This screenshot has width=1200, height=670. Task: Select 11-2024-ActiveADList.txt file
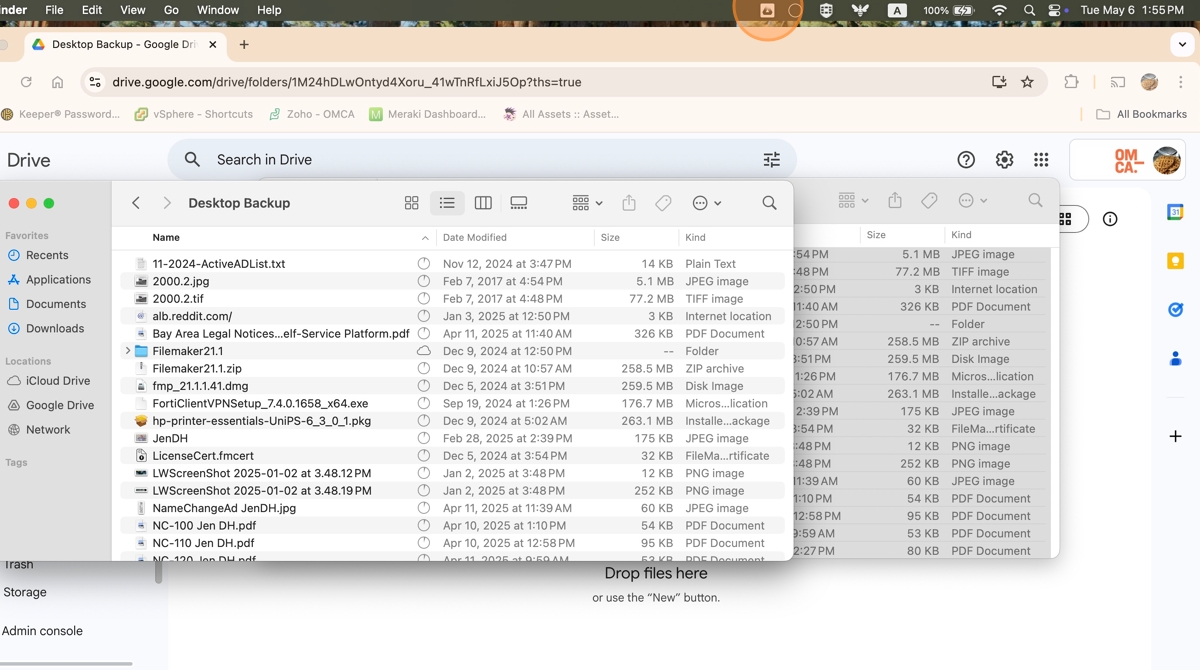pyautogui.click(x=219, y=264)
